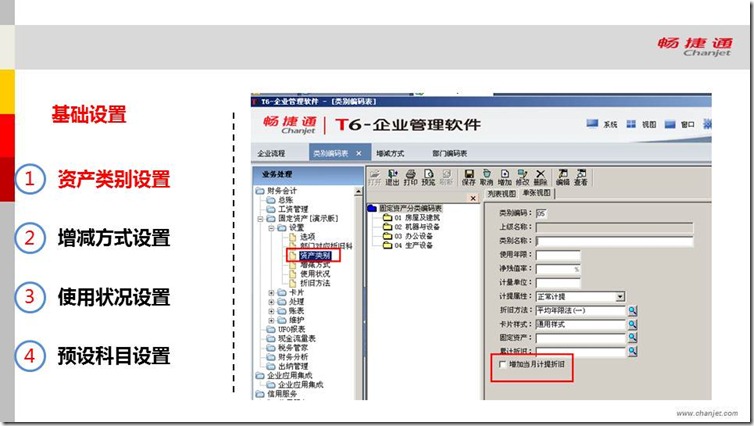Click the 净残值率 input field
754x426 pixels.
pyautogui.click(x=558, y=269)
